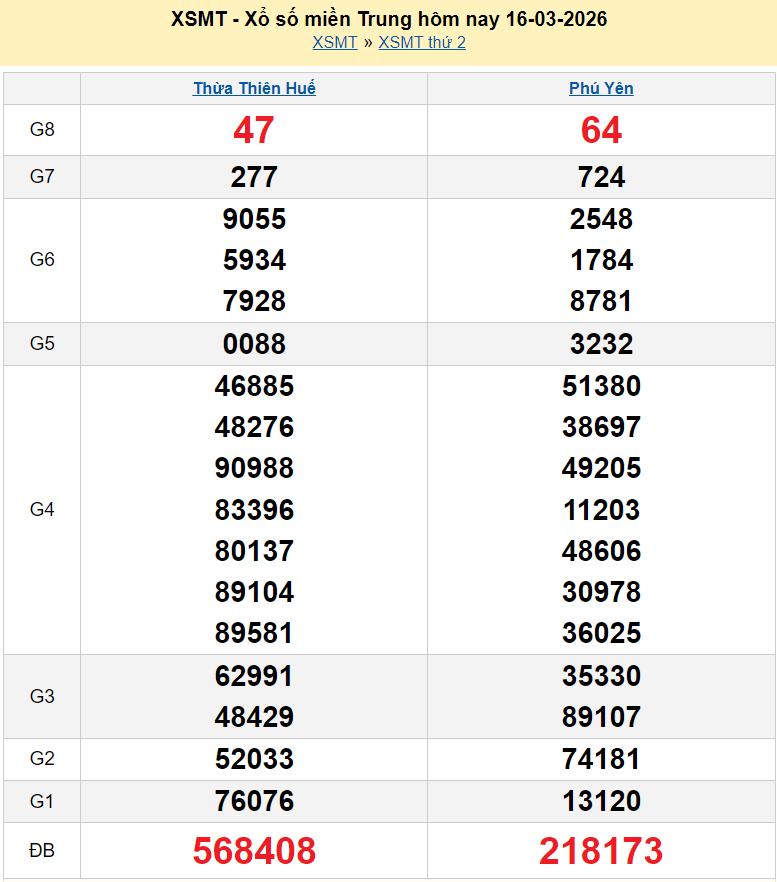Click the G8 result 64
Image resolution: width=777 pixels, height=882 pixels.
[601, 130]
